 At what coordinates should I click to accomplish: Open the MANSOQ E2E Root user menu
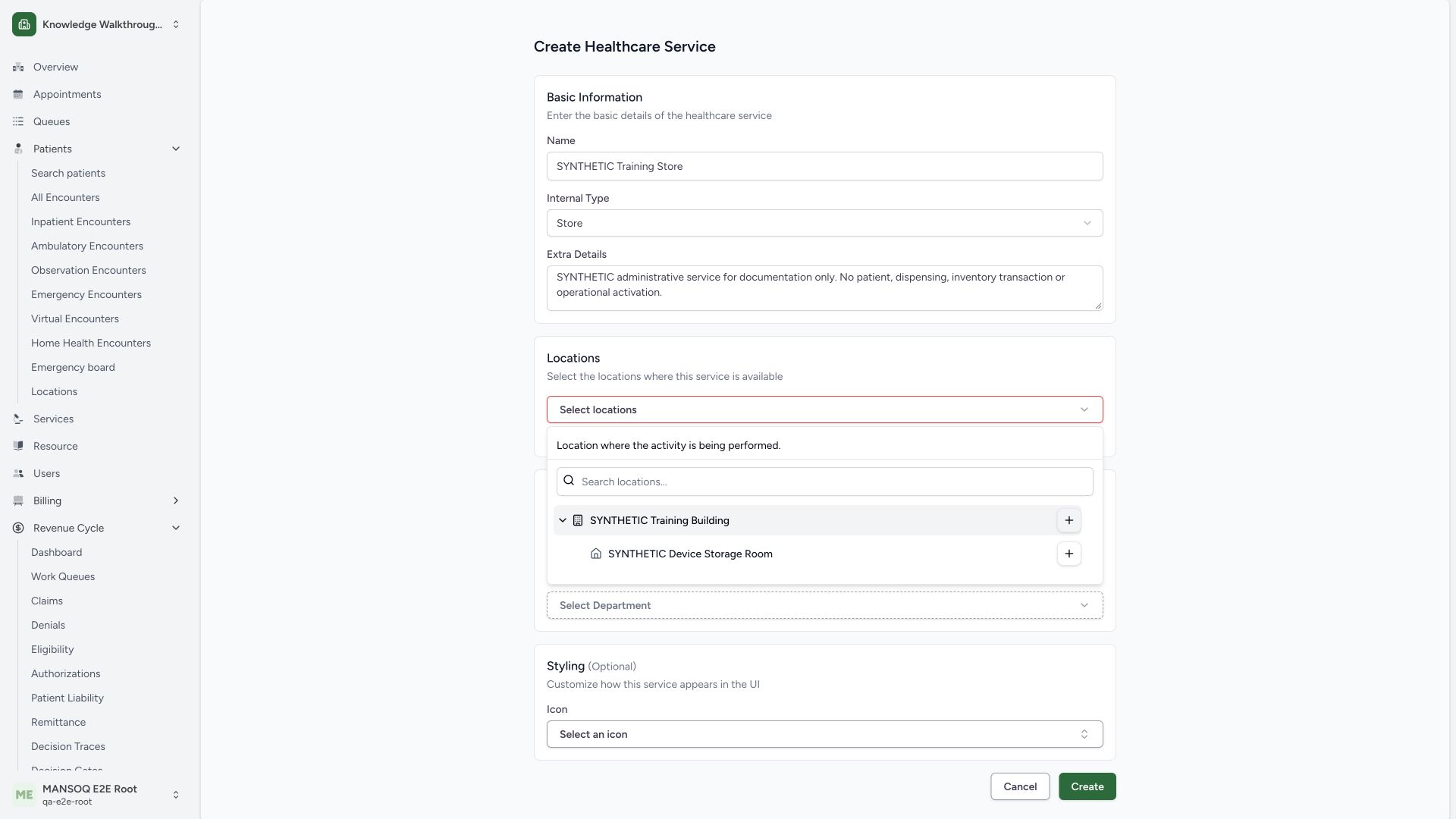click(97, 795)
